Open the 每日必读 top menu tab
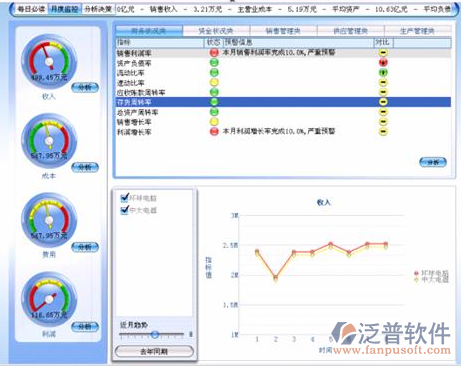 [x=31, y=9]
